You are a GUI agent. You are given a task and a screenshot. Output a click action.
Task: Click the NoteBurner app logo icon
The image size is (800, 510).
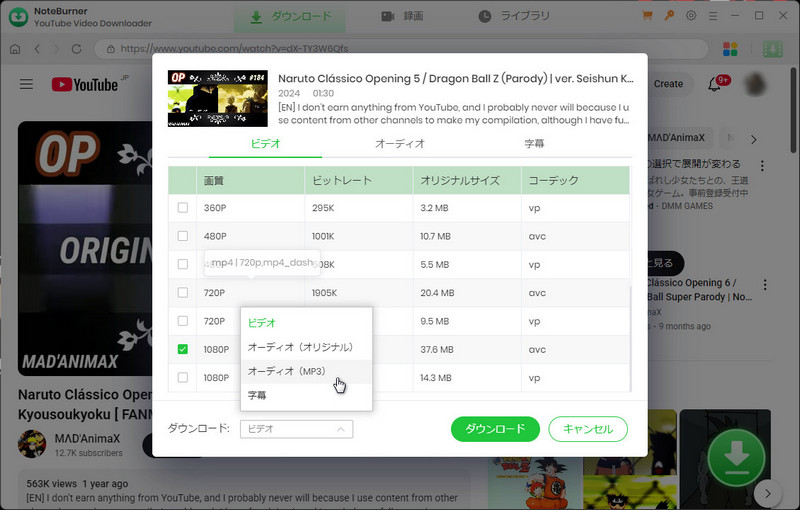(x=18, y=17)
